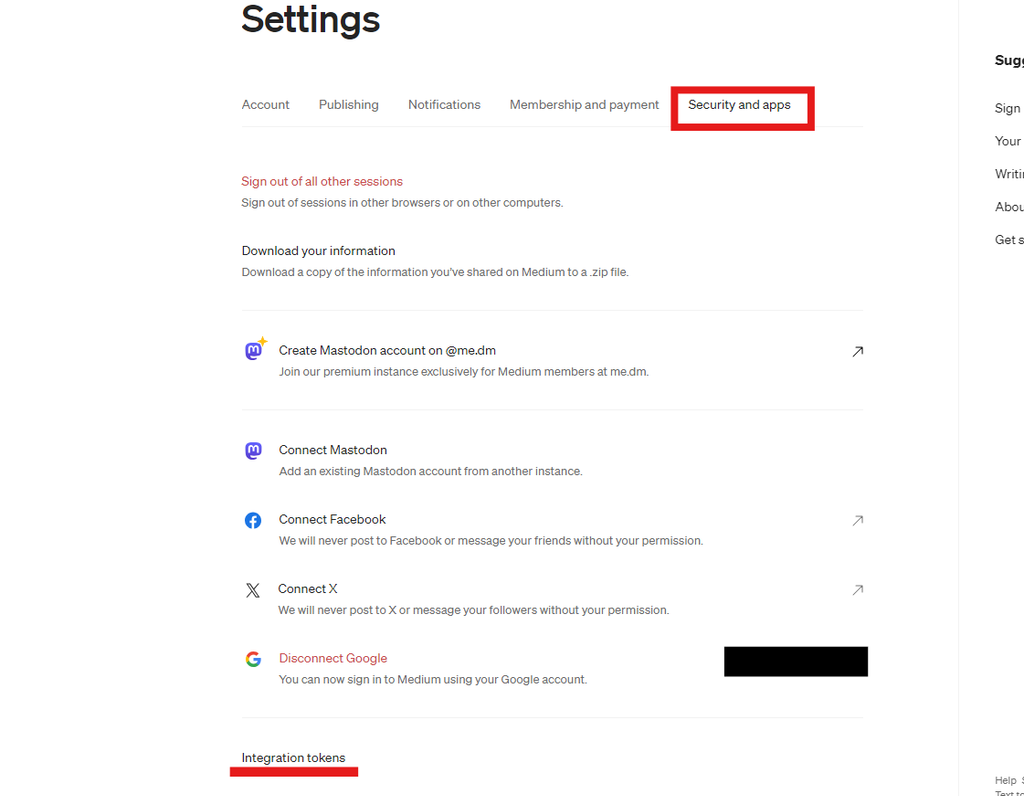Click the Mastodon icon beside "Create Mastodon account"

(255, 350)
